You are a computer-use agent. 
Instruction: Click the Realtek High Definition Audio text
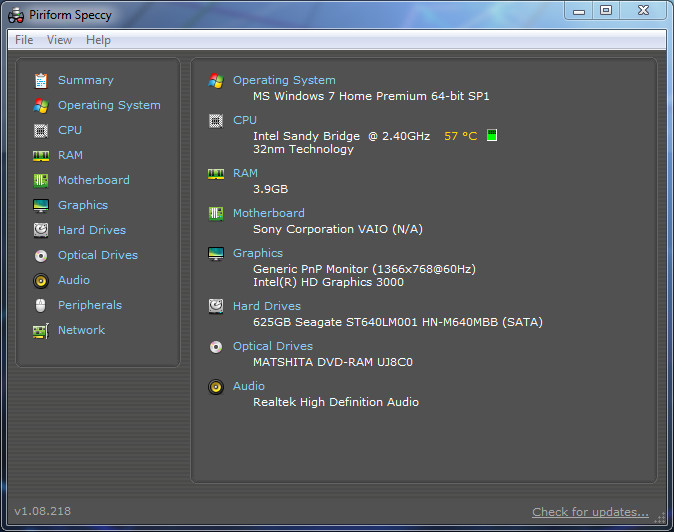click(x=336, y=402)
